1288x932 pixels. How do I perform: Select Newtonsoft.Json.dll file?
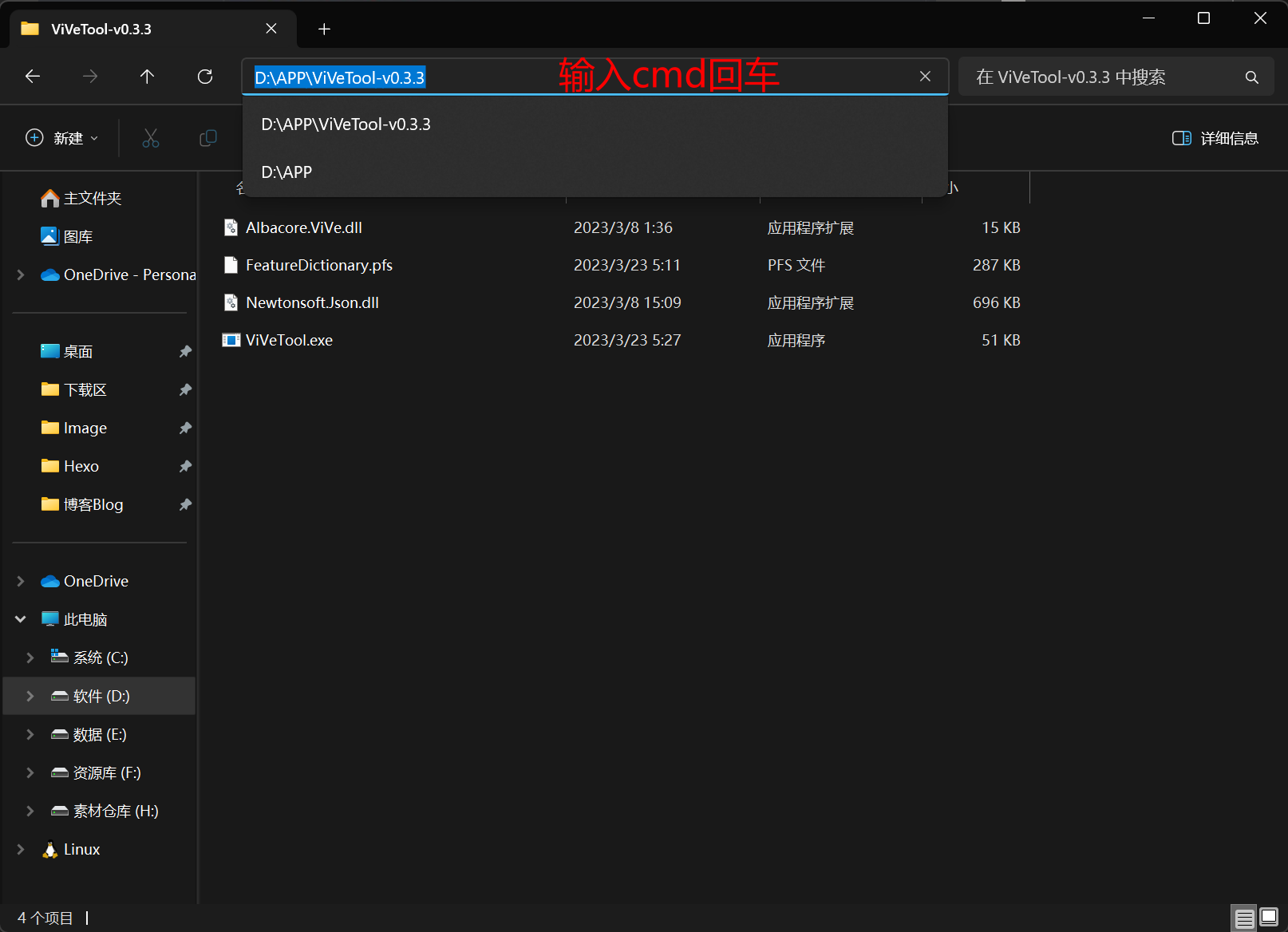pyautogui.click(x=312, y=302)
